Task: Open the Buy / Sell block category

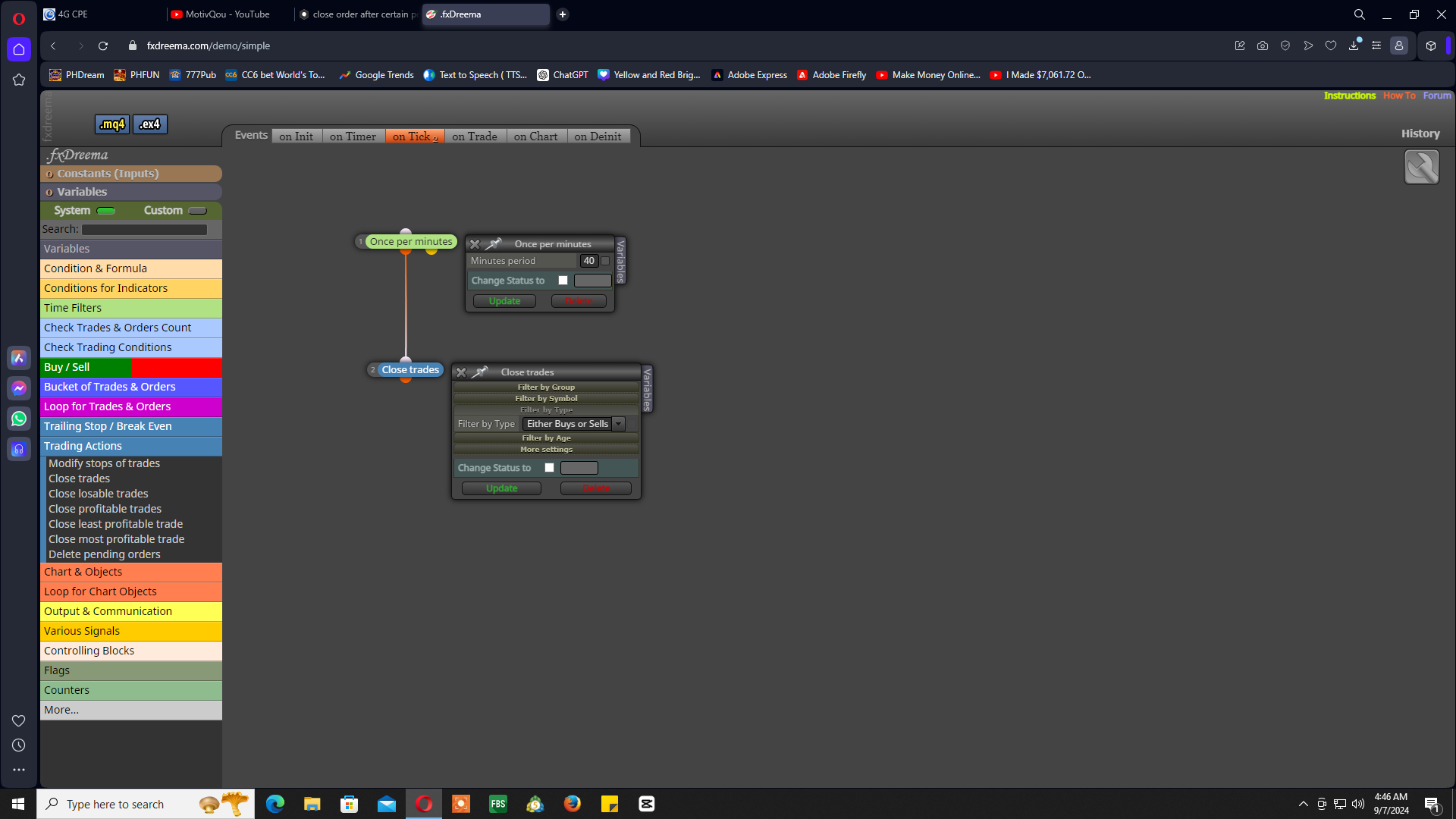Action: pos(131,367)
